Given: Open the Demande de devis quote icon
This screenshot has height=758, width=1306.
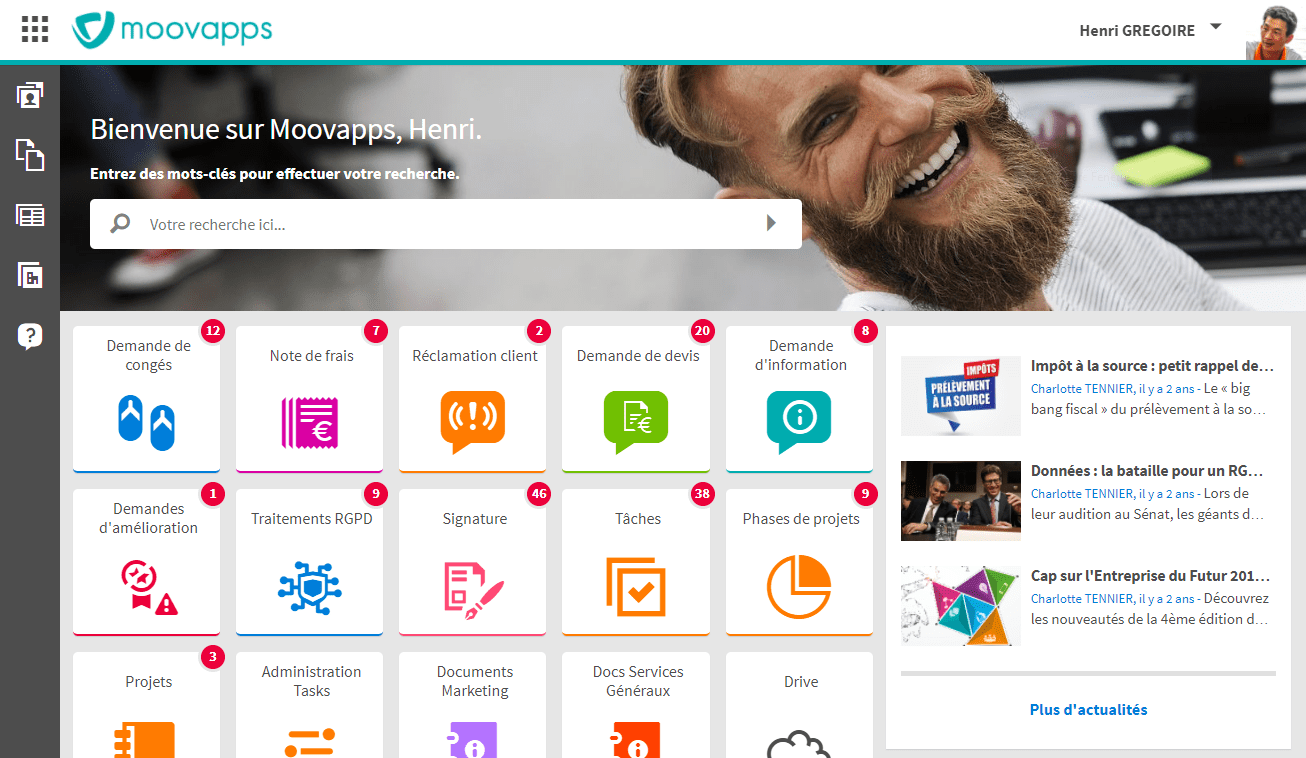Looking at the screenshot, I should point(636,421).
